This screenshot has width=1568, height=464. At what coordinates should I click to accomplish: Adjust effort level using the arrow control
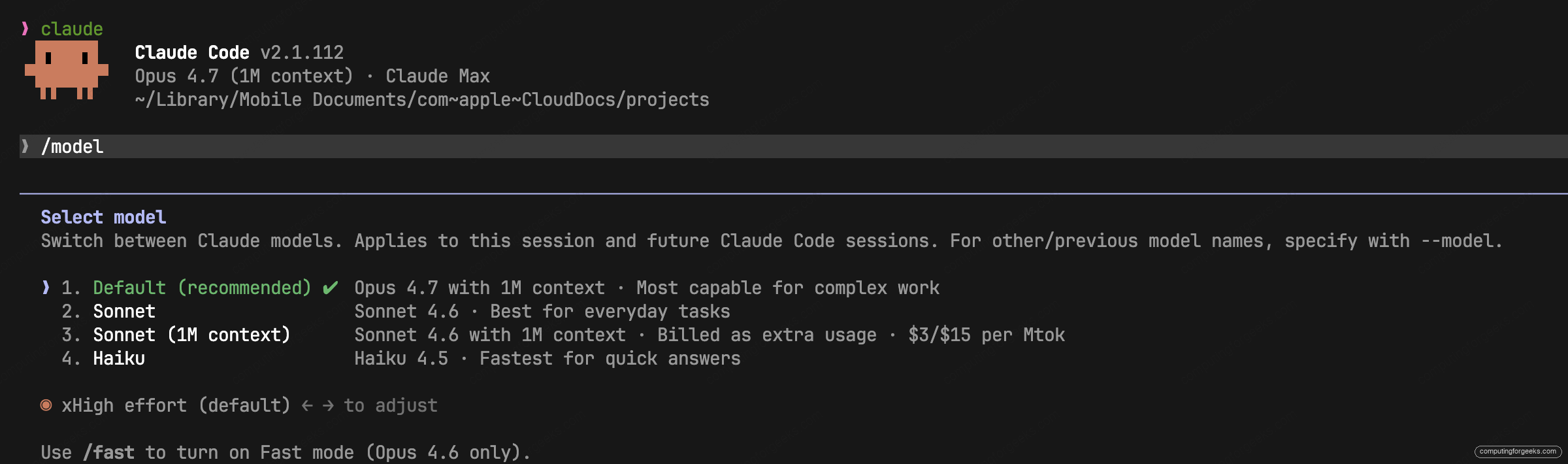(316, 405)
